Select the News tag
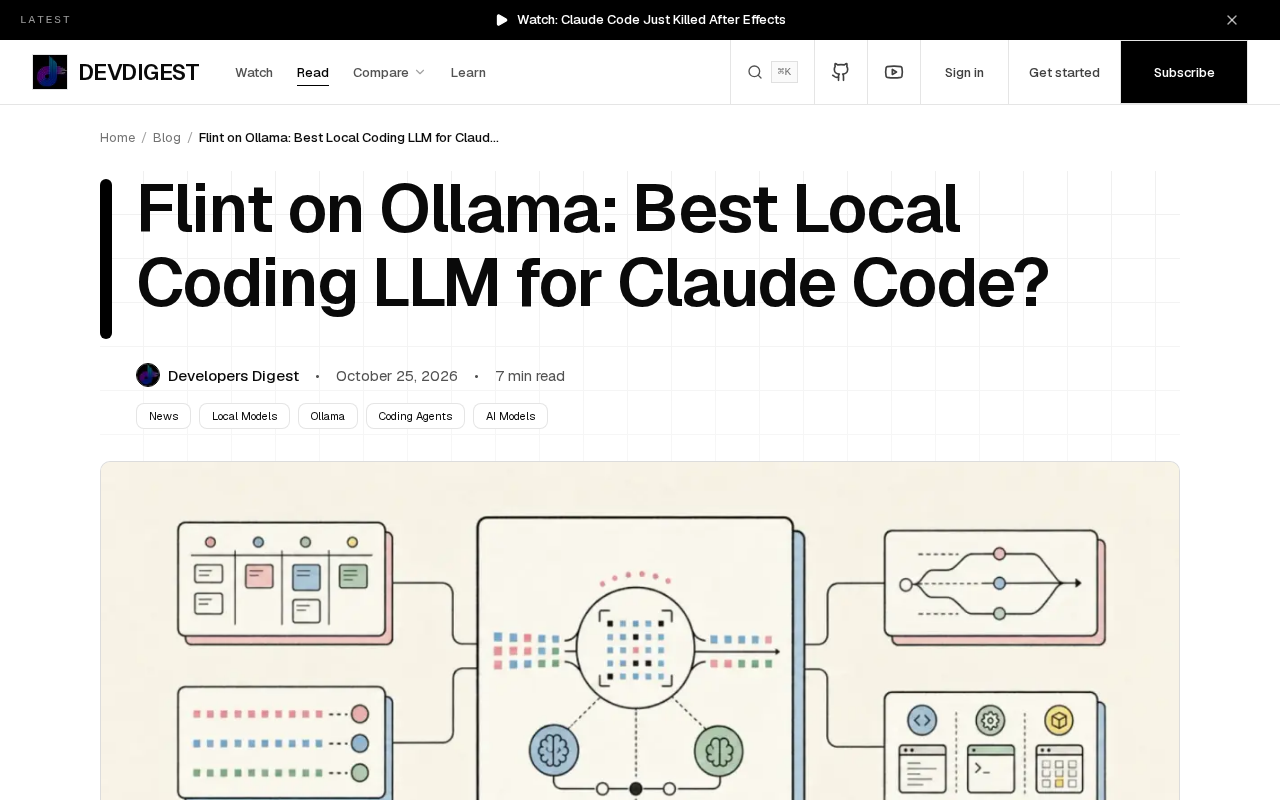The width and height of the screenshot is (1280, 800). coord(163,416)
